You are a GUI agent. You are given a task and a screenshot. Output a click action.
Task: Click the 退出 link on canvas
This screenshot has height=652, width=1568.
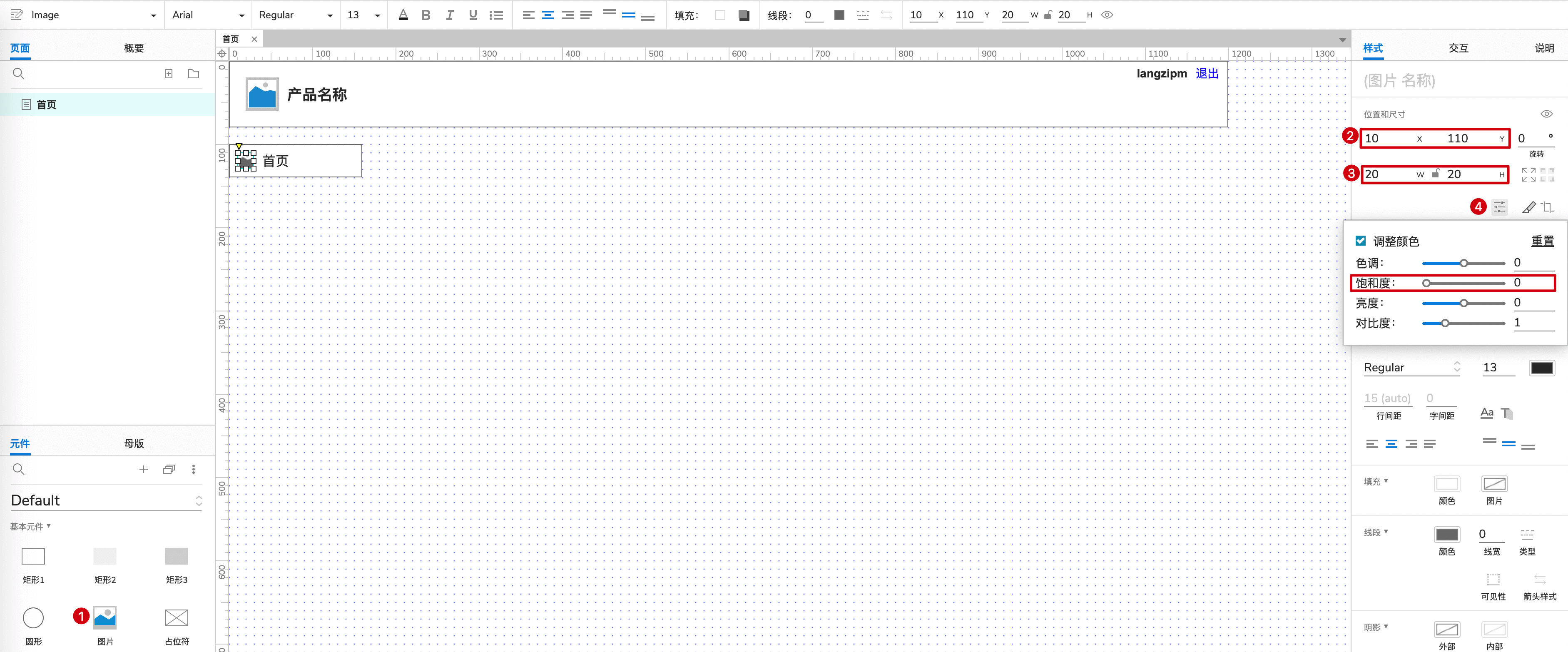click(1207, 74)
